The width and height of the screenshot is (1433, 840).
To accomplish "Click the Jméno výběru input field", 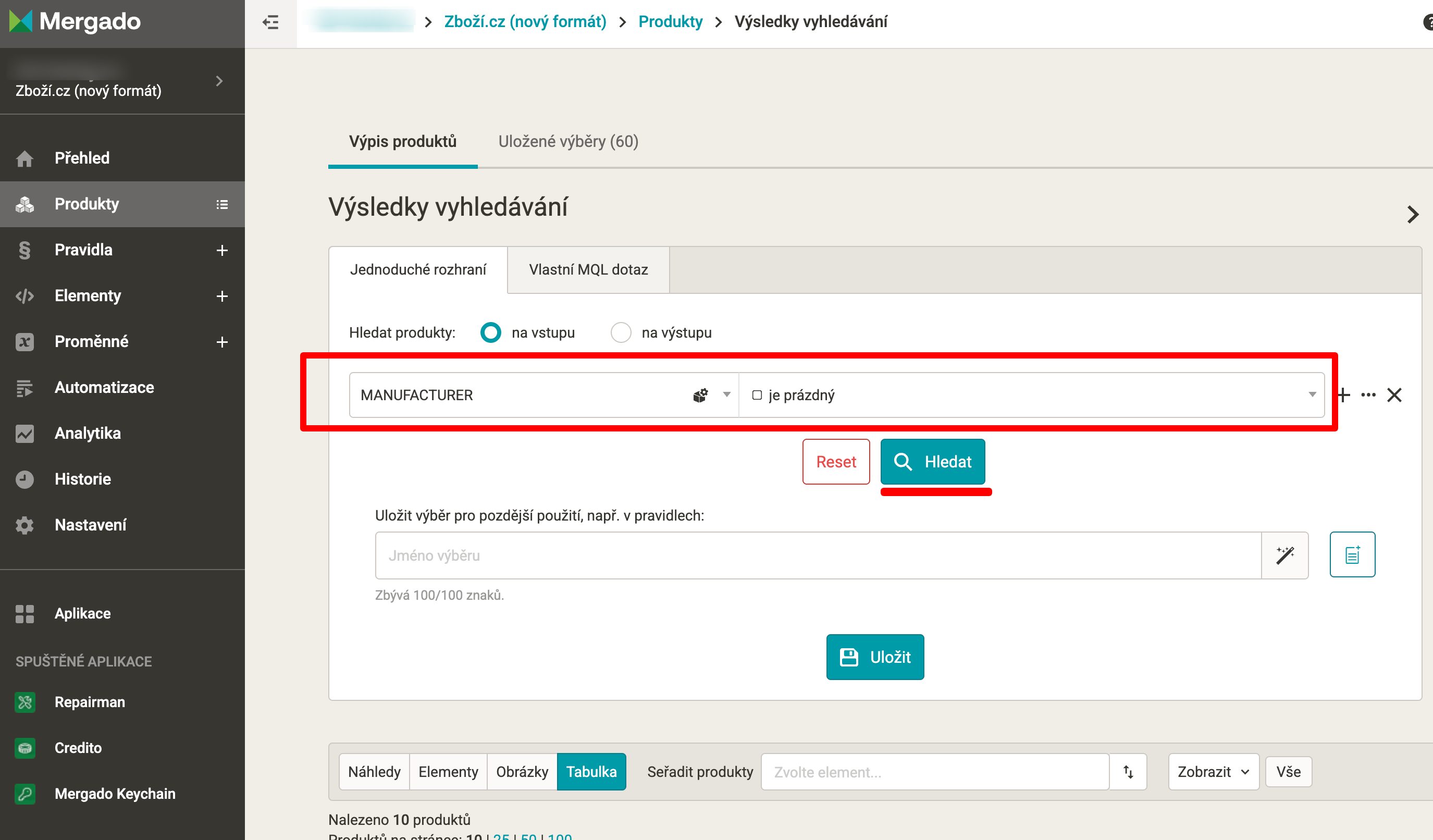I will coord(818,555).
